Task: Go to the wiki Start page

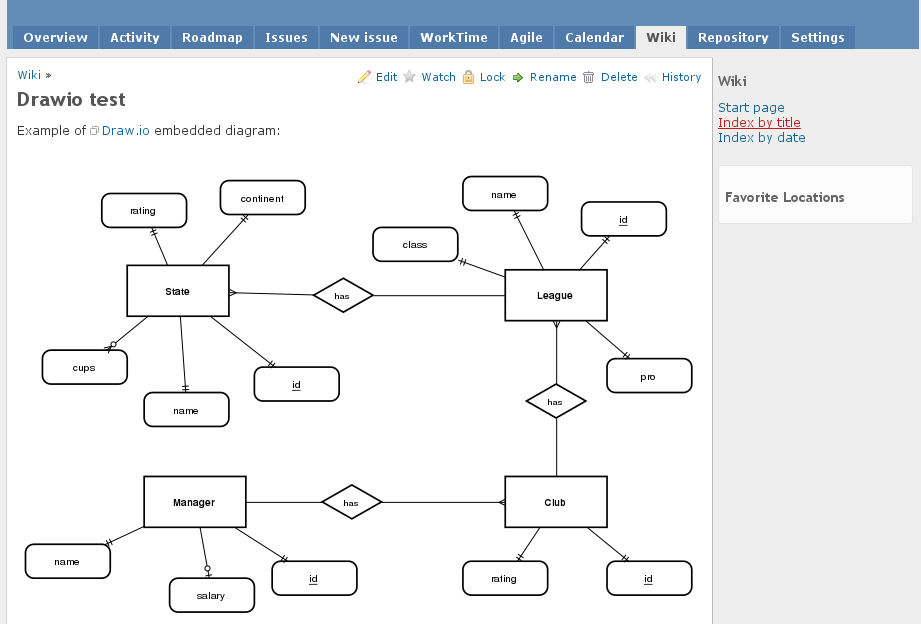Action: pos(751,108)
